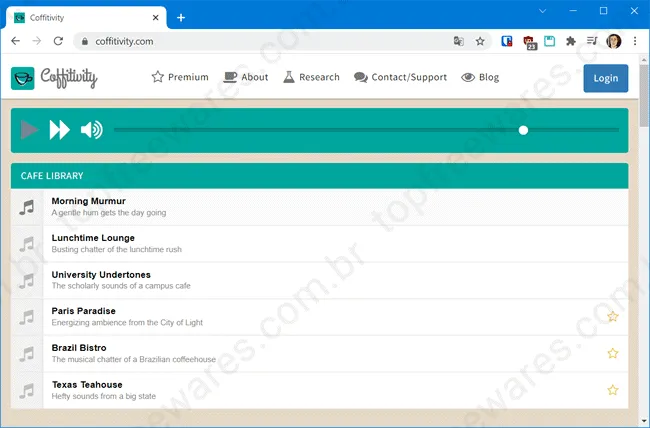Viewport: 650px width, 428px height.
Task: Click the Cafe Library header
Action: pos(319,176)
